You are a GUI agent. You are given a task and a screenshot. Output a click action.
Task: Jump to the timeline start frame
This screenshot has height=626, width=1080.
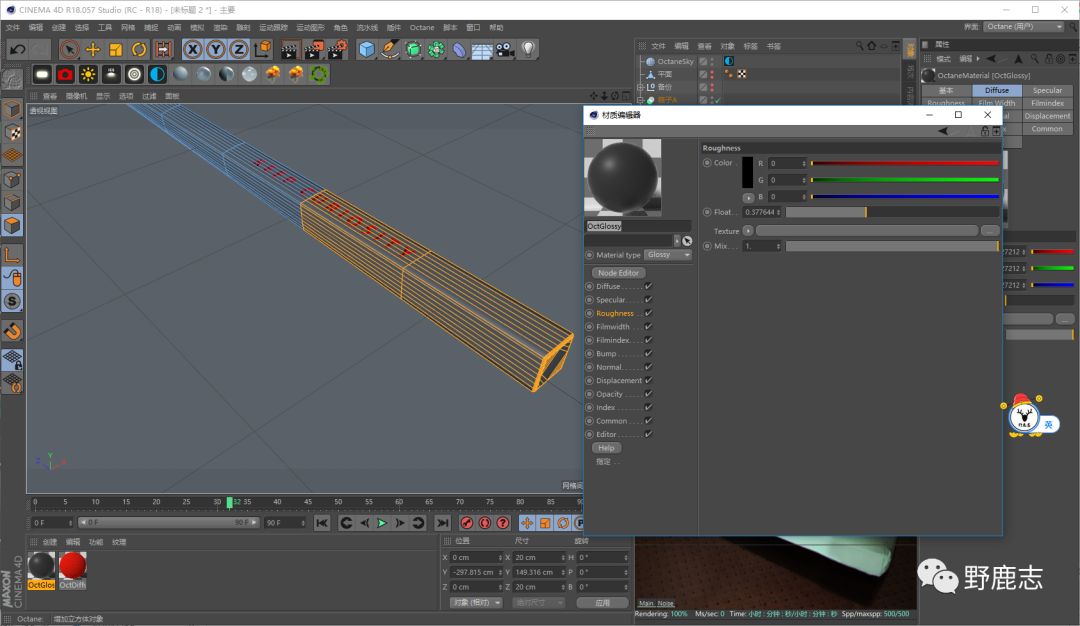point(322,523)
